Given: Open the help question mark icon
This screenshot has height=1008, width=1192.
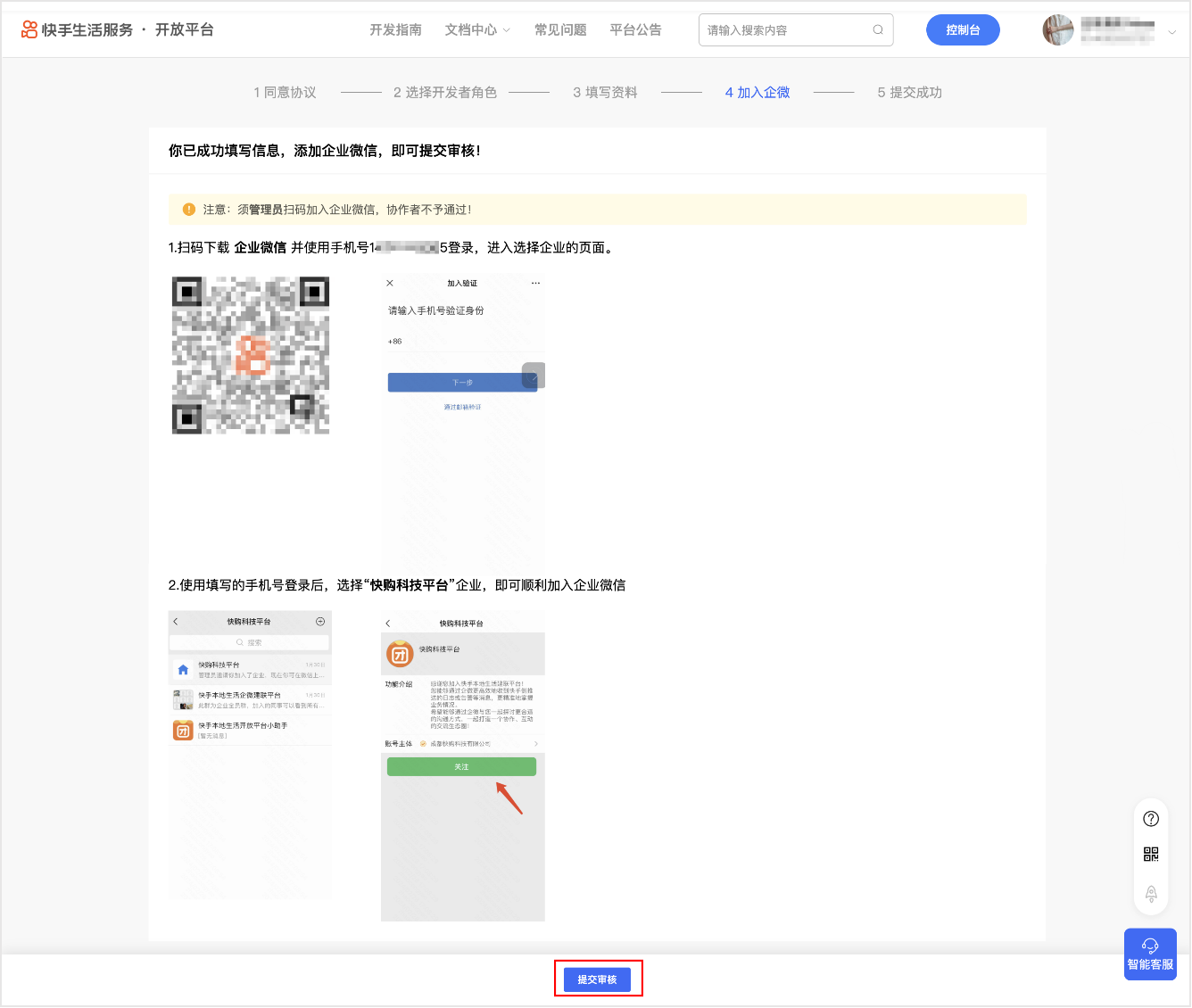Looking at the screenshot, I should 1151,819.
